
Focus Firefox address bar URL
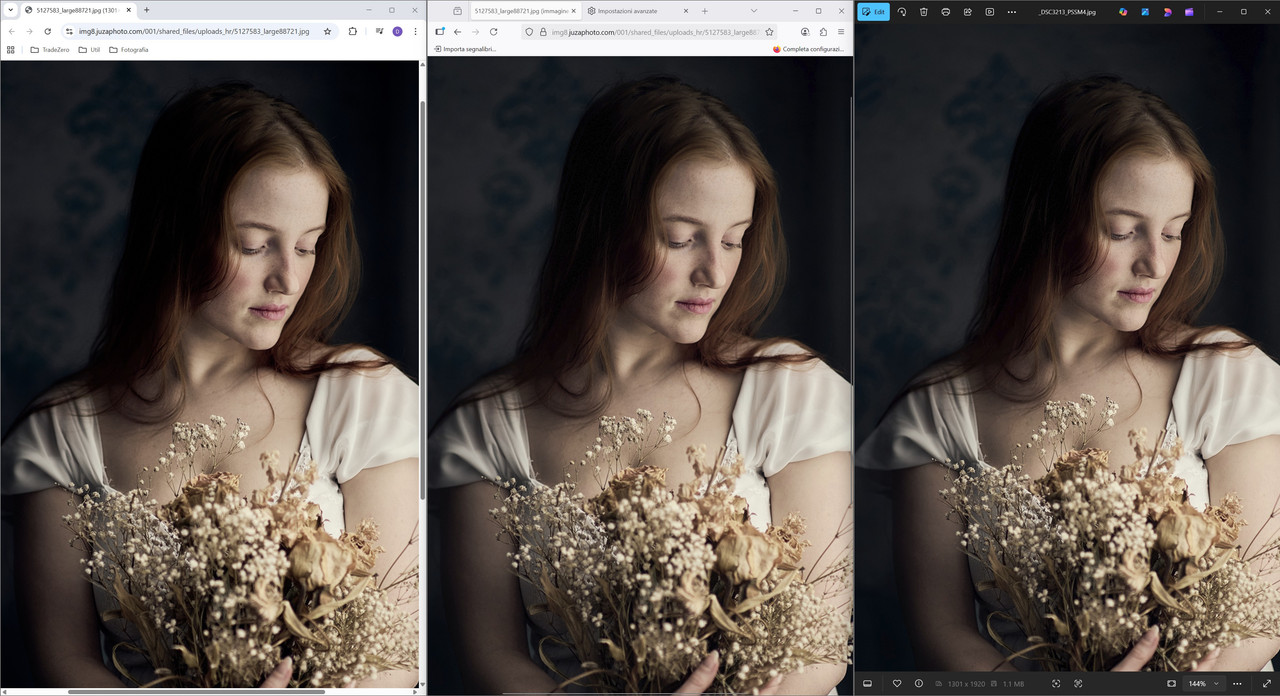[x=655, y=32]
